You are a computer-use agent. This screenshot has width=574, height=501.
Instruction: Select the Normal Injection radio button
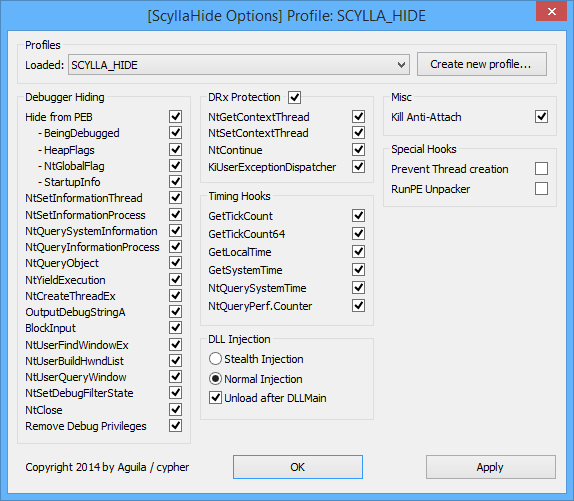click(215, 379)
